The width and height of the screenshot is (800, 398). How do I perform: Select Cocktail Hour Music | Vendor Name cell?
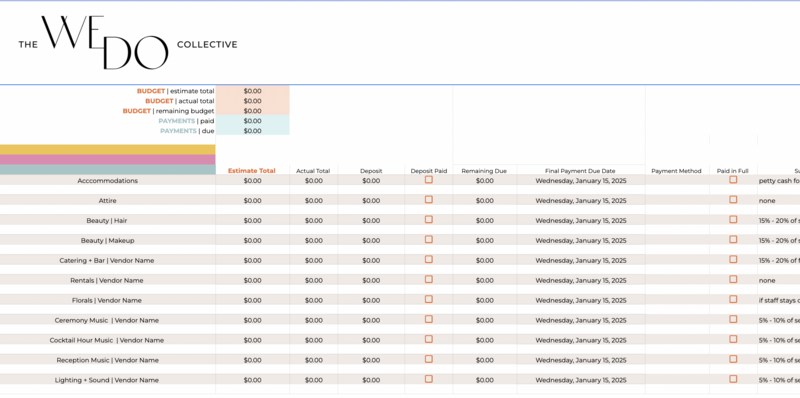pyautogui.click(x=108, y=340)
